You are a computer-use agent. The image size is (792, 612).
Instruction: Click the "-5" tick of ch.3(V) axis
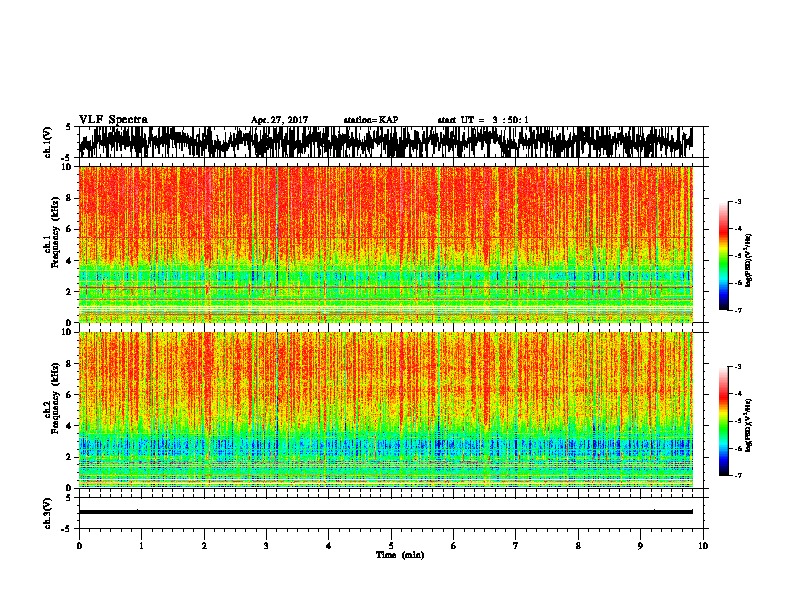tap(67, 529)
